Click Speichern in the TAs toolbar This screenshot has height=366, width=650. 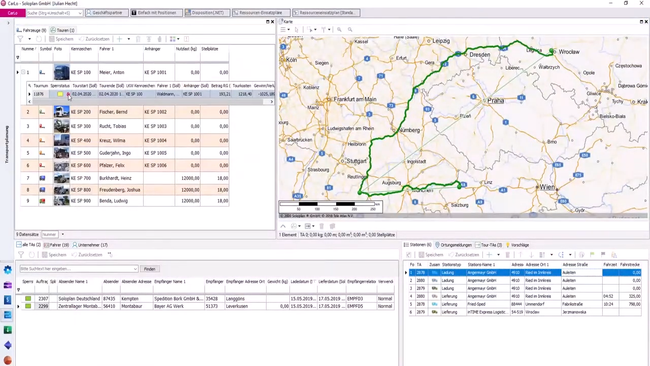(x=54, y=255)
